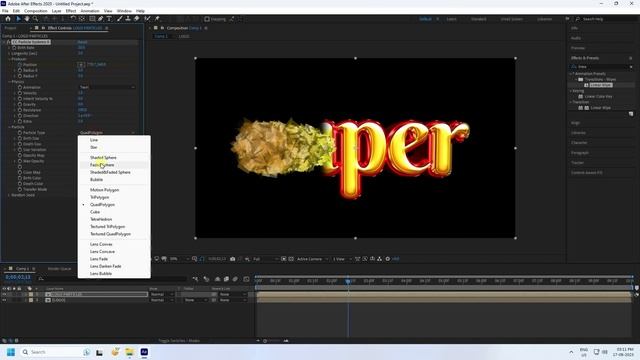Screen dimensions: 640x360
Task: Toggle the shy layers icon in timeline
Action: (217, 279)
